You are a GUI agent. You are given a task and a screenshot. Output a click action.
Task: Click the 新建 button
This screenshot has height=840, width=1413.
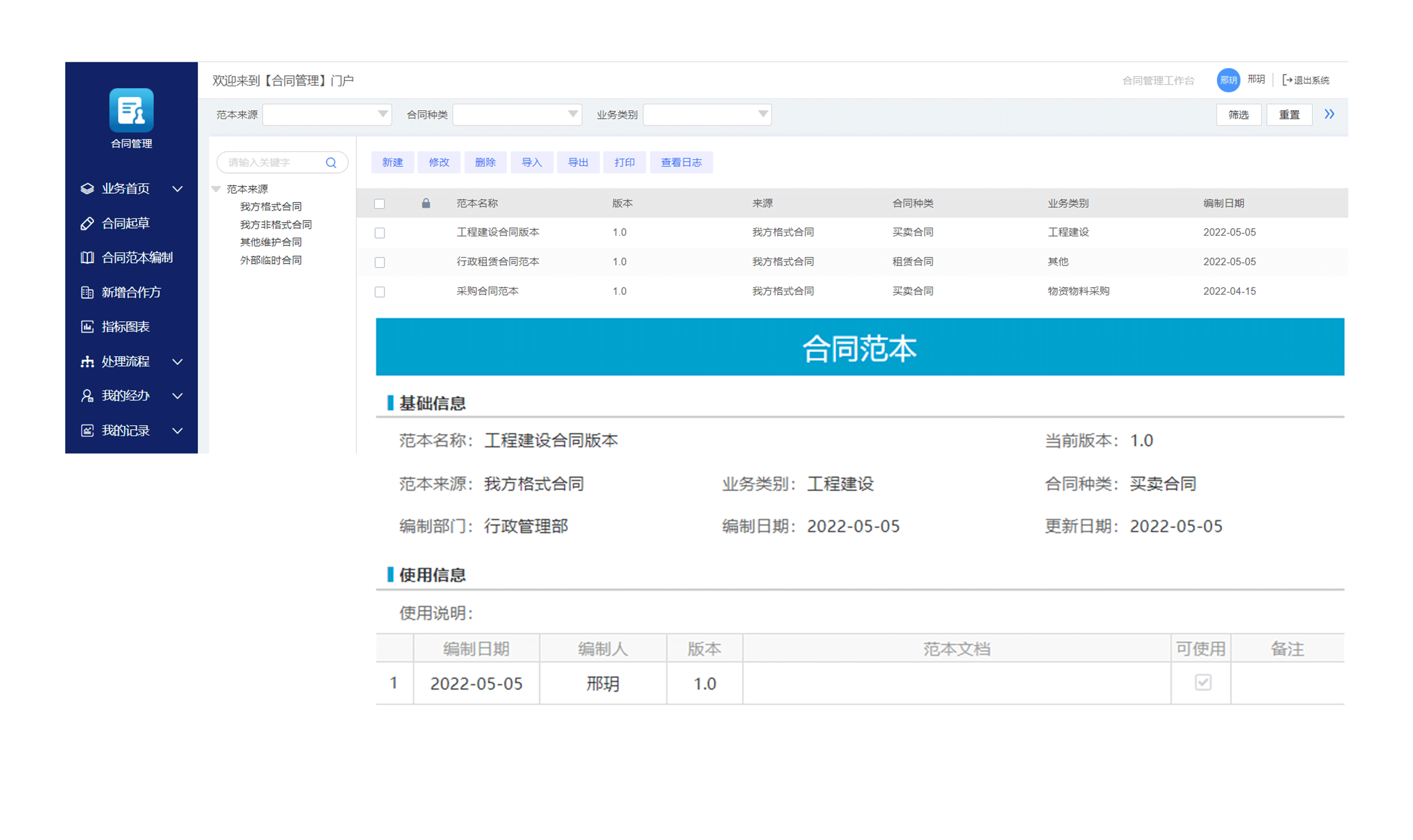coord(392,162)
